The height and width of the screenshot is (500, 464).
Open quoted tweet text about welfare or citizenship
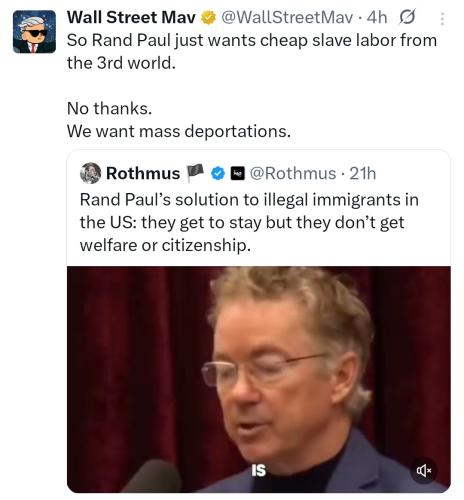[249, 222]
